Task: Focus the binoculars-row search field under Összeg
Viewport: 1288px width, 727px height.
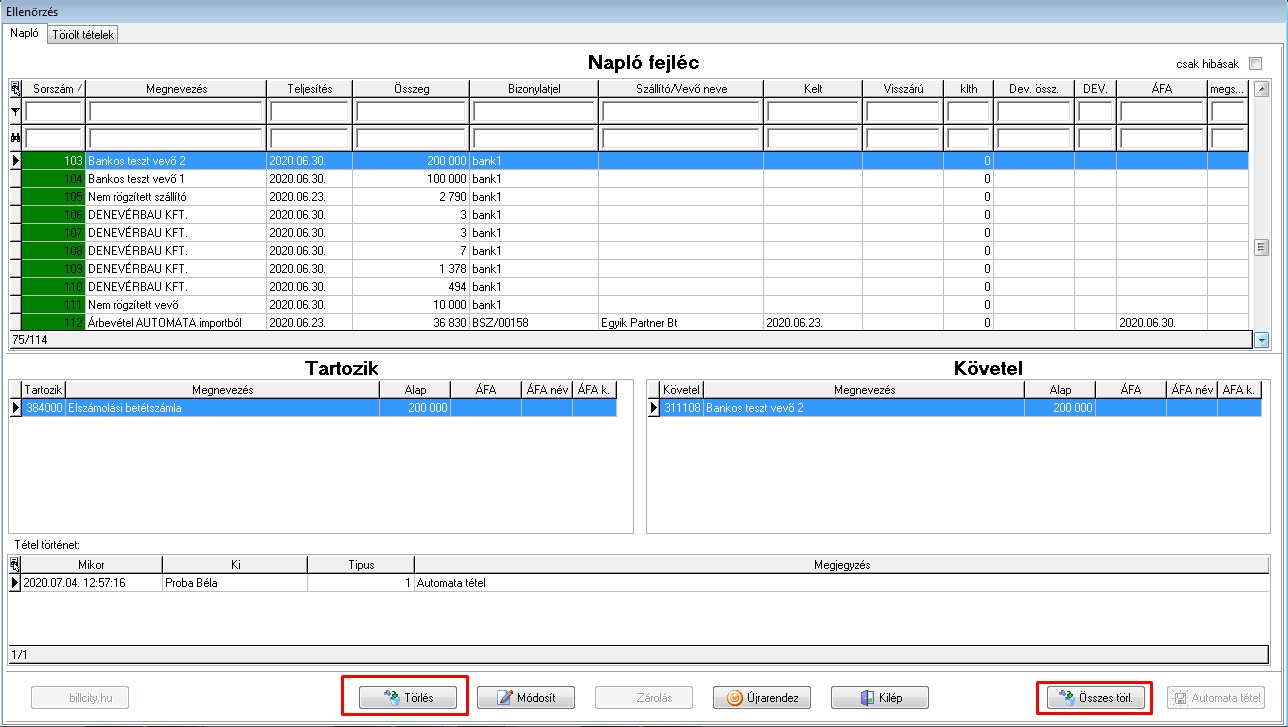Action: (x=411, y=138)
